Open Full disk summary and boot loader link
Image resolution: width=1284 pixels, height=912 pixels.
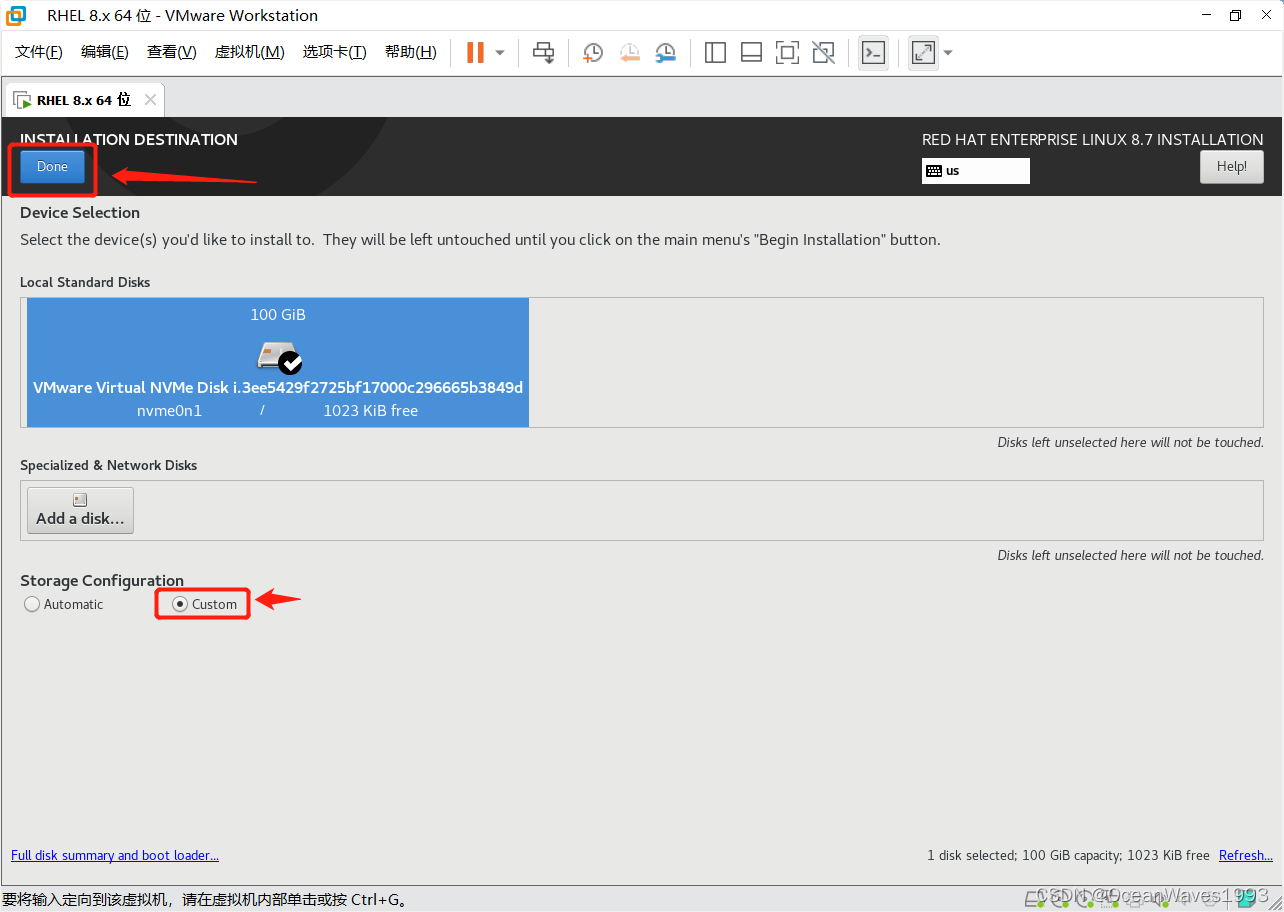pyautogui.click(x=115, y=855)
